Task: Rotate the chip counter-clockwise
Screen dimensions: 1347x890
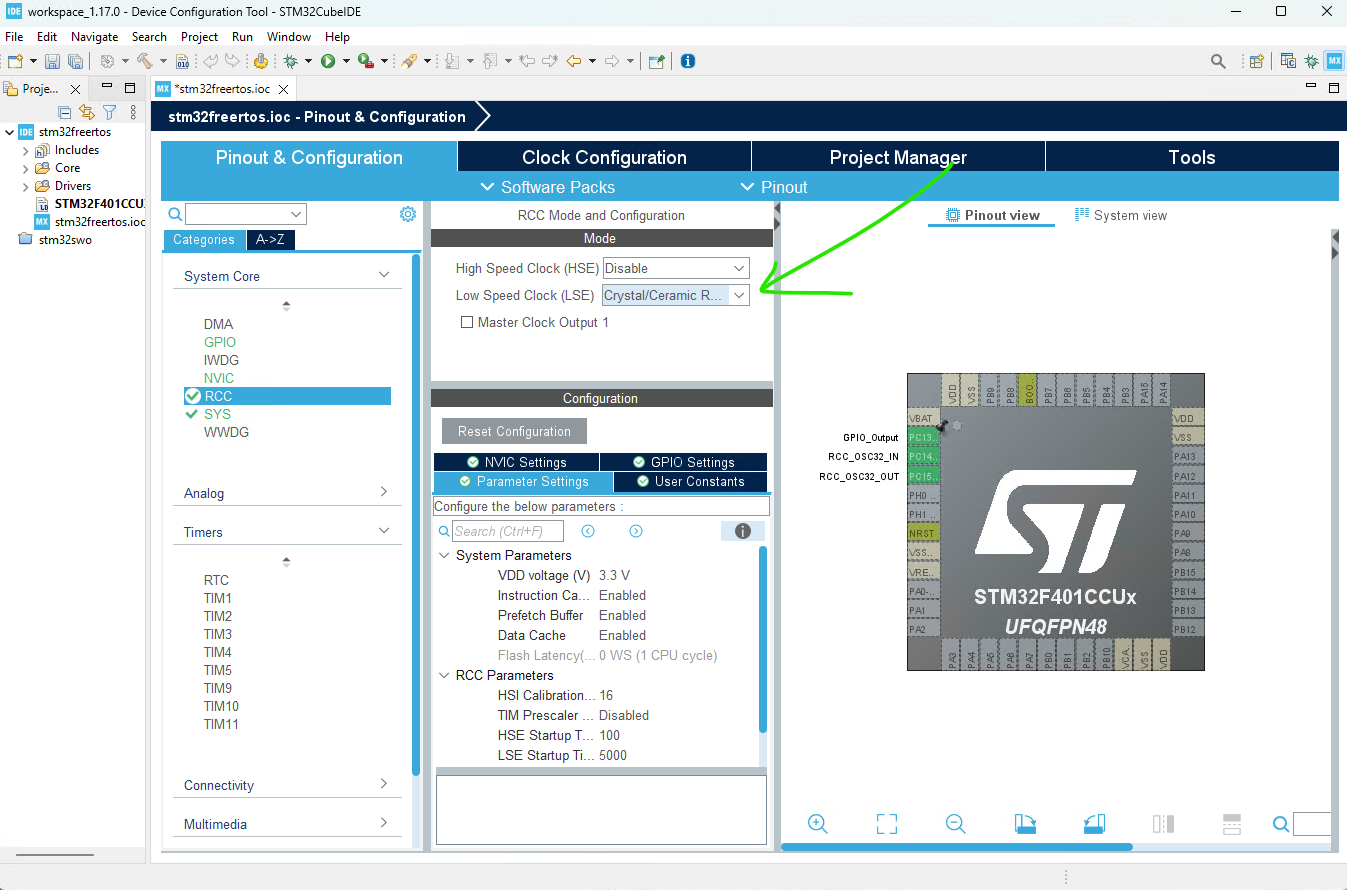Action: coord(1094,824)
